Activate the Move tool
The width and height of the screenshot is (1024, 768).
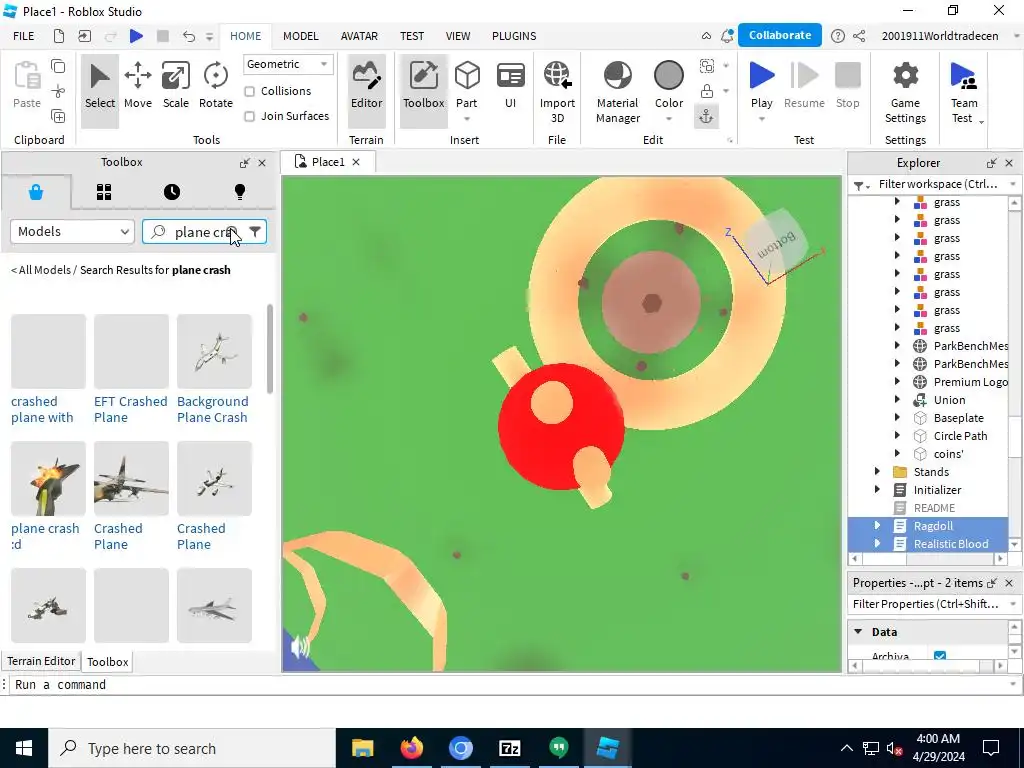click(x=138, y=86)
